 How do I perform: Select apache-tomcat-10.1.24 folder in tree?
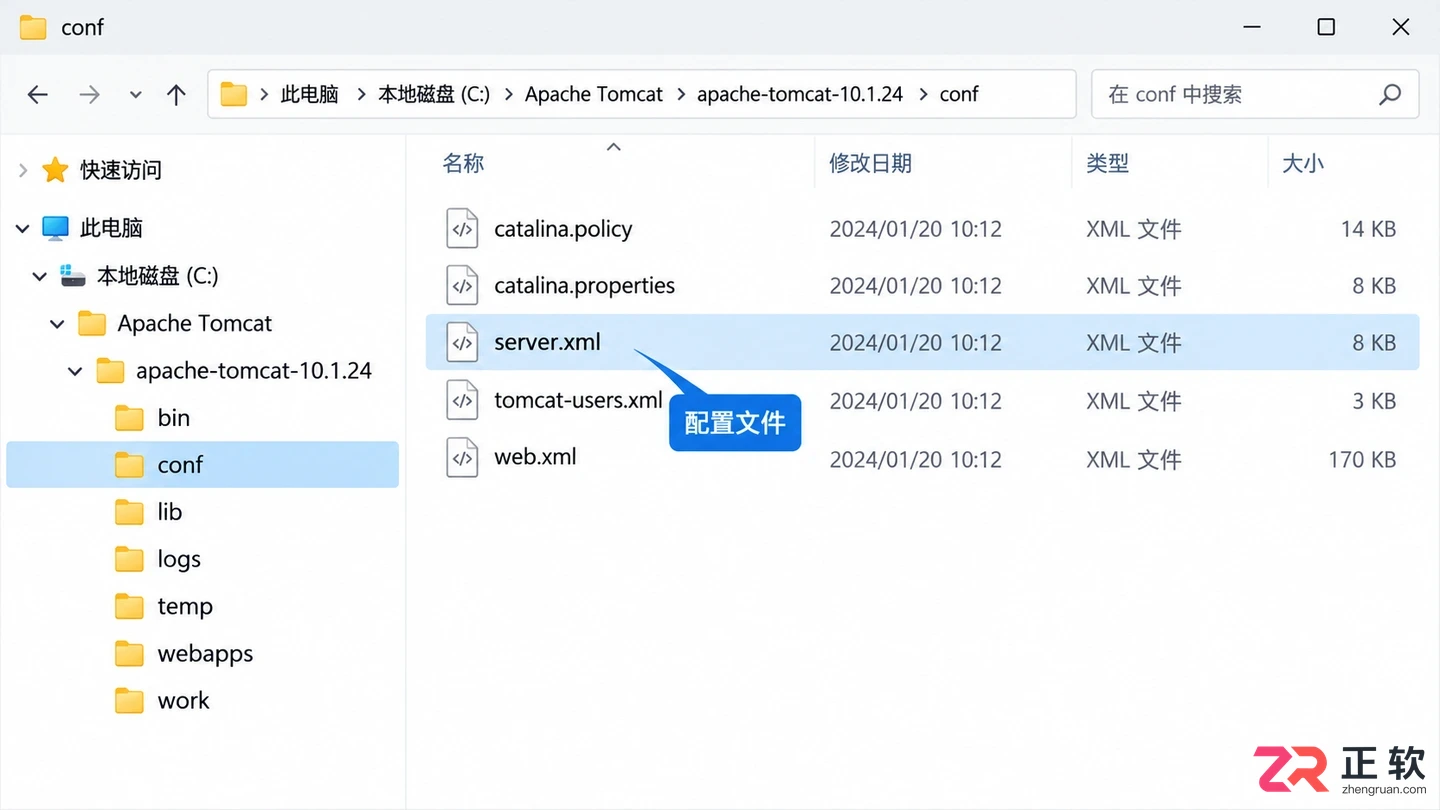254,370
